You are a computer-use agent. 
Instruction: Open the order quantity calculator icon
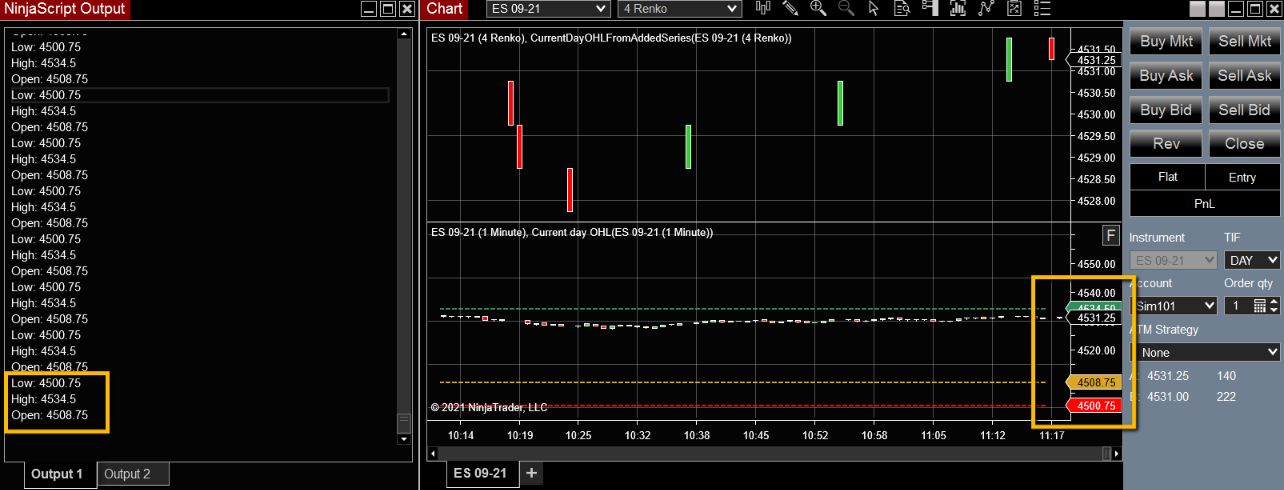1260,305
